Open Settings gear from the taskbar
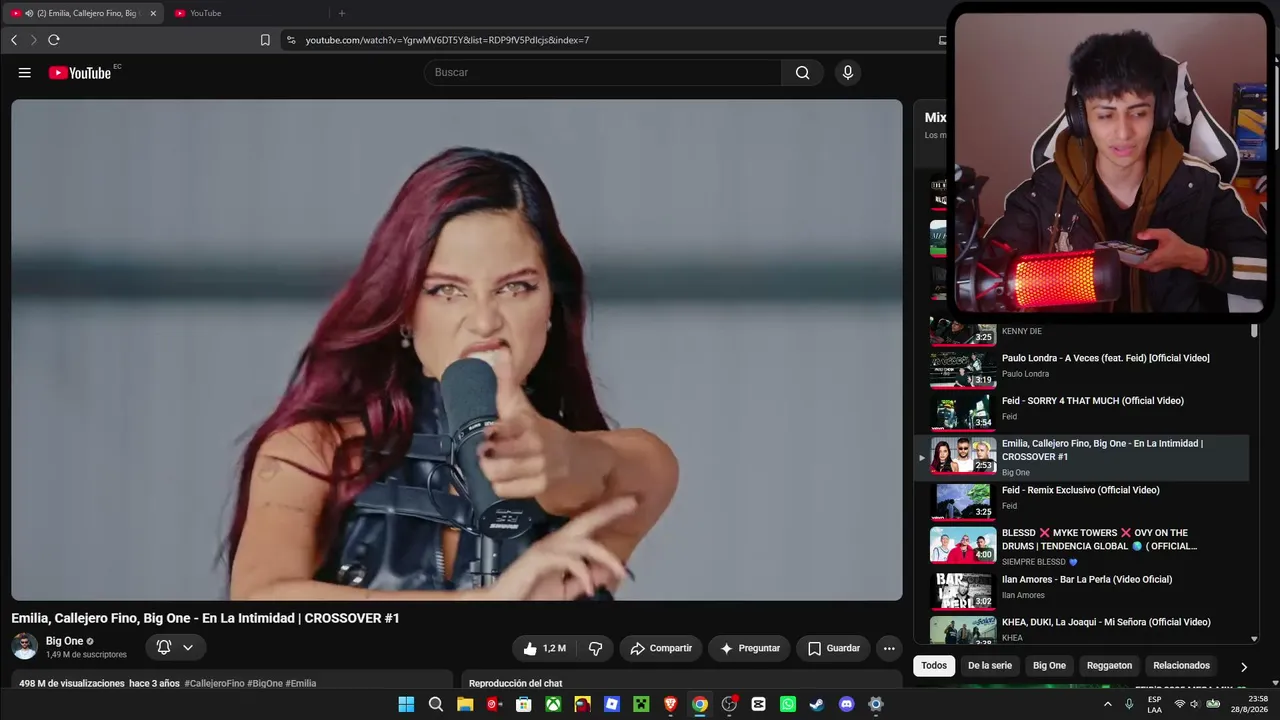 pos(876,704)
